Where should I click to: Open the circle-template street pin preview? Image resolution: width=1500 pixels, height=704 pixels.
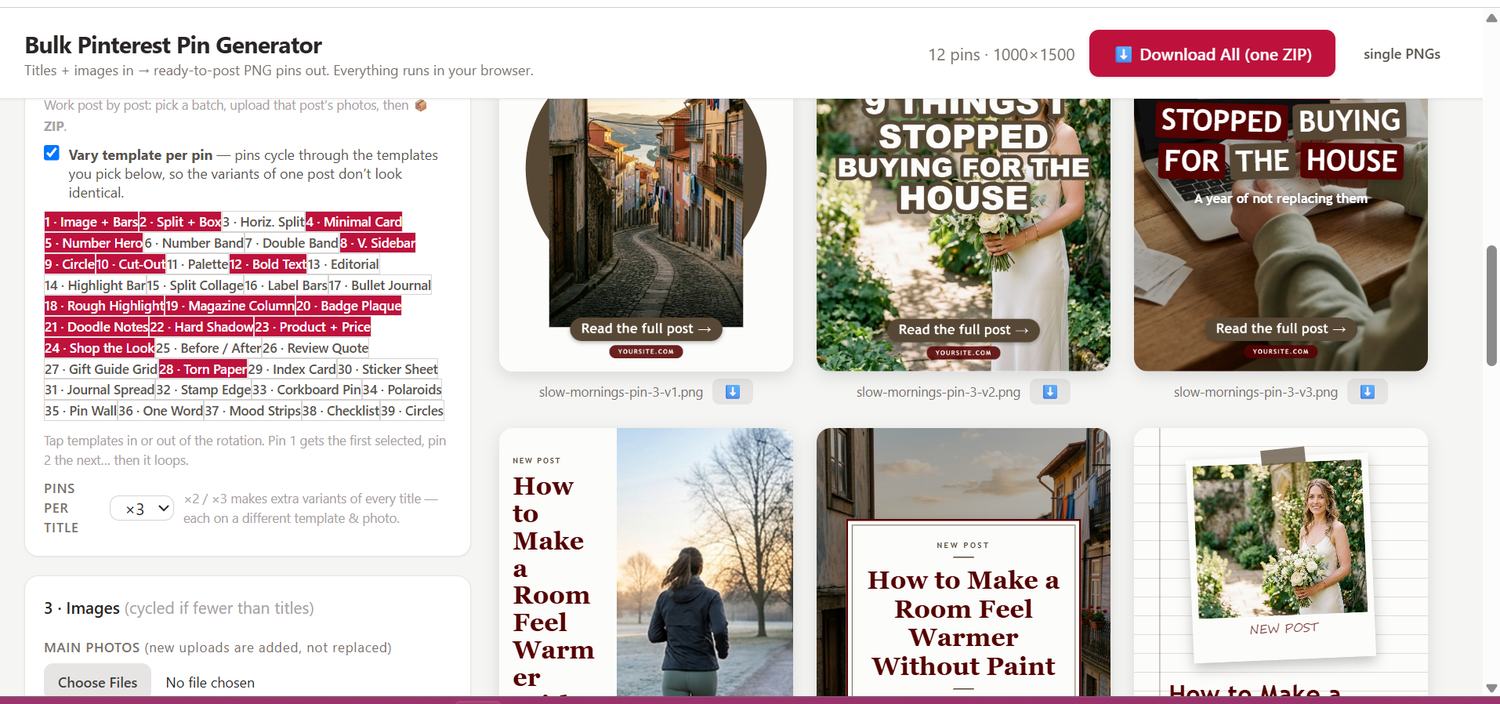click(x=646, y=235)
